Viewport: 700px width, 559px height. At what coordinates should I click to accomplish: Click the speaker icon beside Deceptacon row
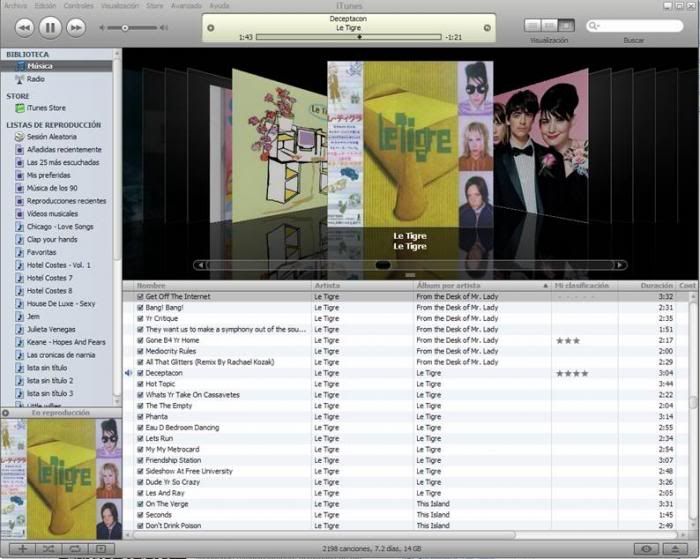(x=129, y=373)
